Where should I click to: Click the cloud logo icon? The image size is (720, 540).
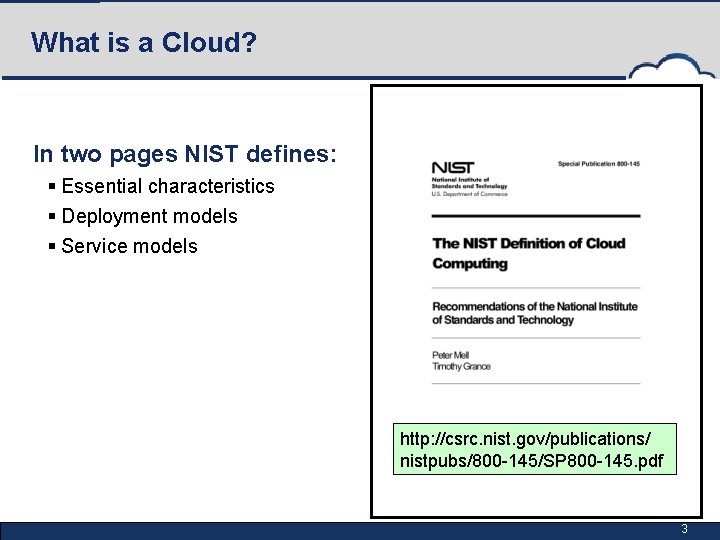pyautogui.click(x=672, y=66)
